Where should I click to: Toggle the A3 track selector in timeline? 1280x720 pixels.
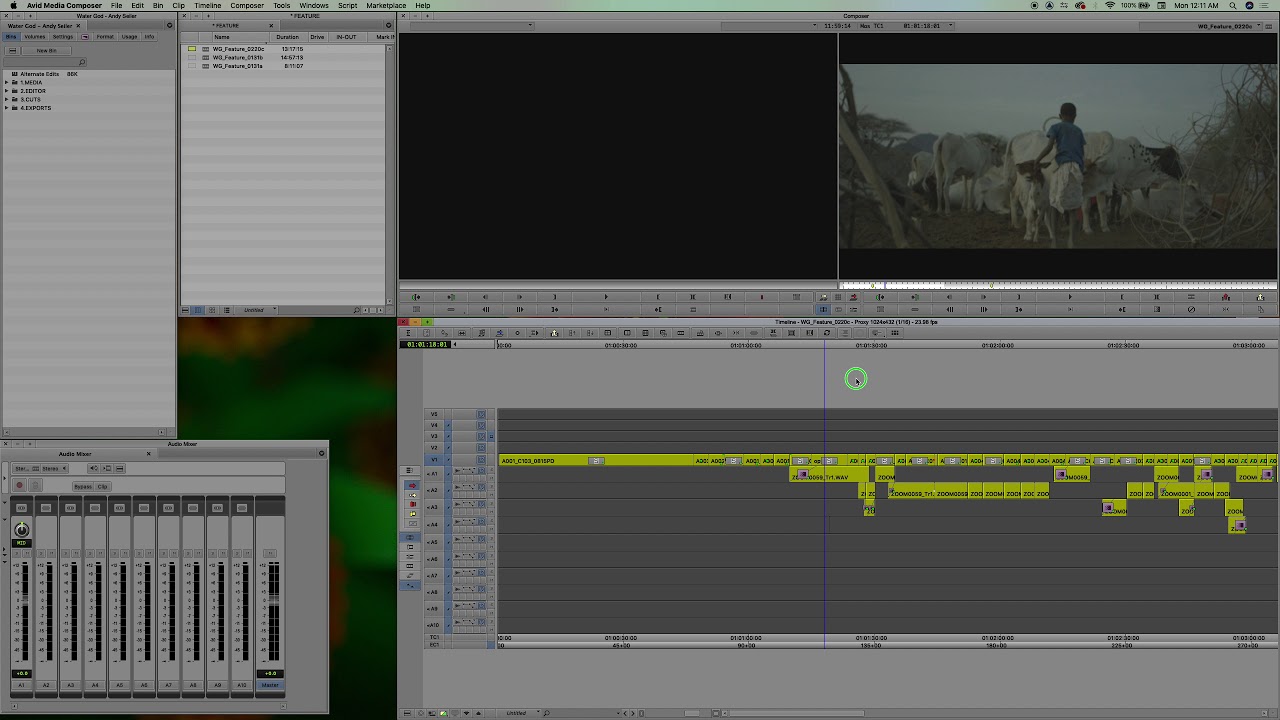point(434,507)
